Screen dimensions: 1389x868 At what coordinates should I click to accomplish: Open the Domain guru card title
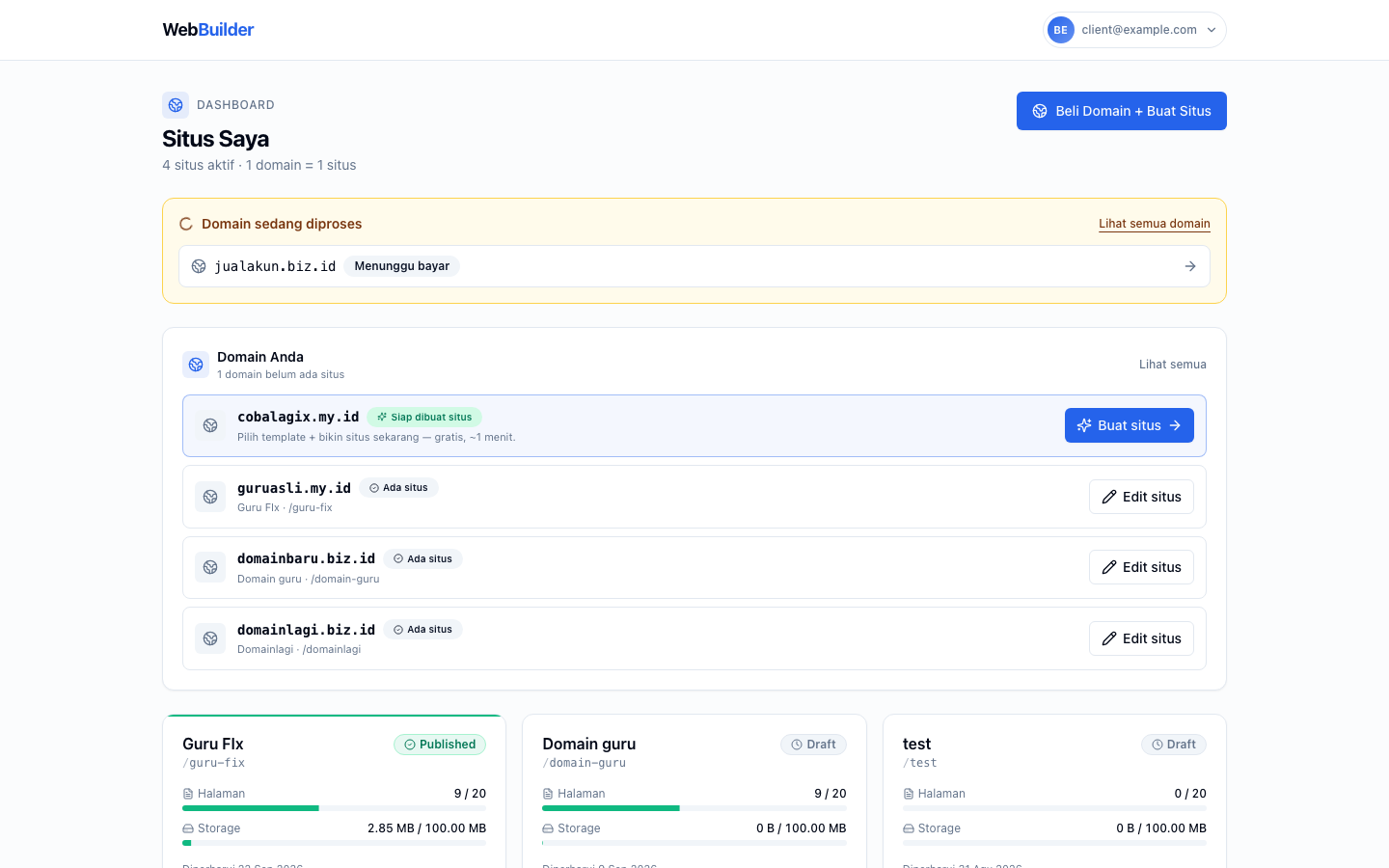coord(589,744)
